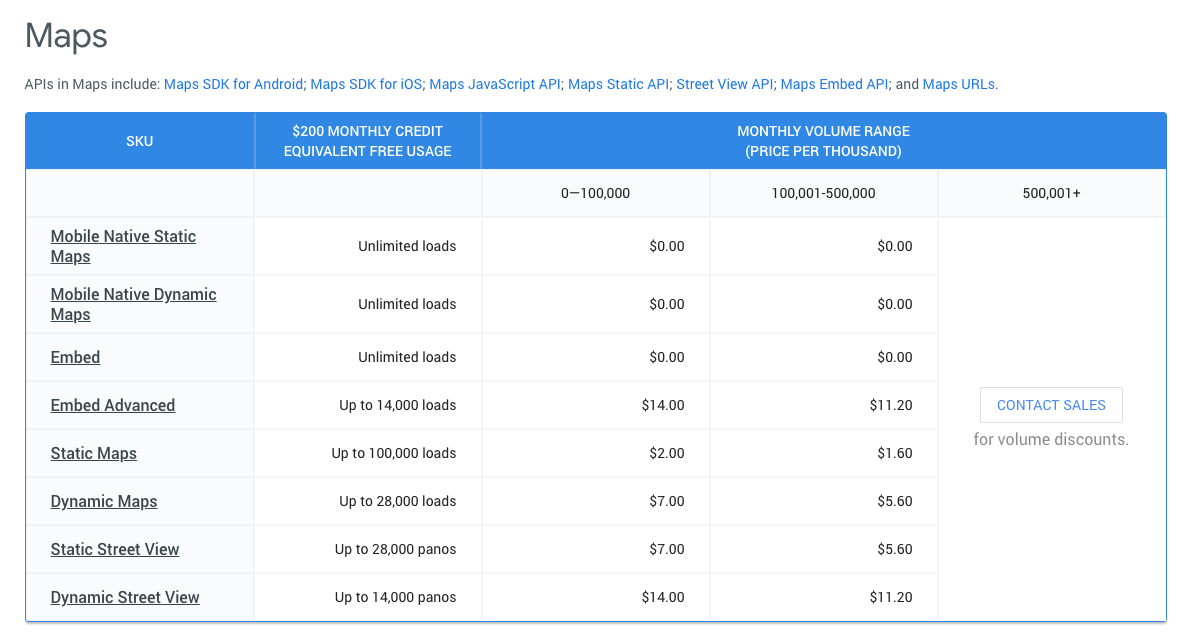The height and width of the screenshot is (634, 1190).
Task: Open the Dynamic Street View SKU
Action: 125,597
